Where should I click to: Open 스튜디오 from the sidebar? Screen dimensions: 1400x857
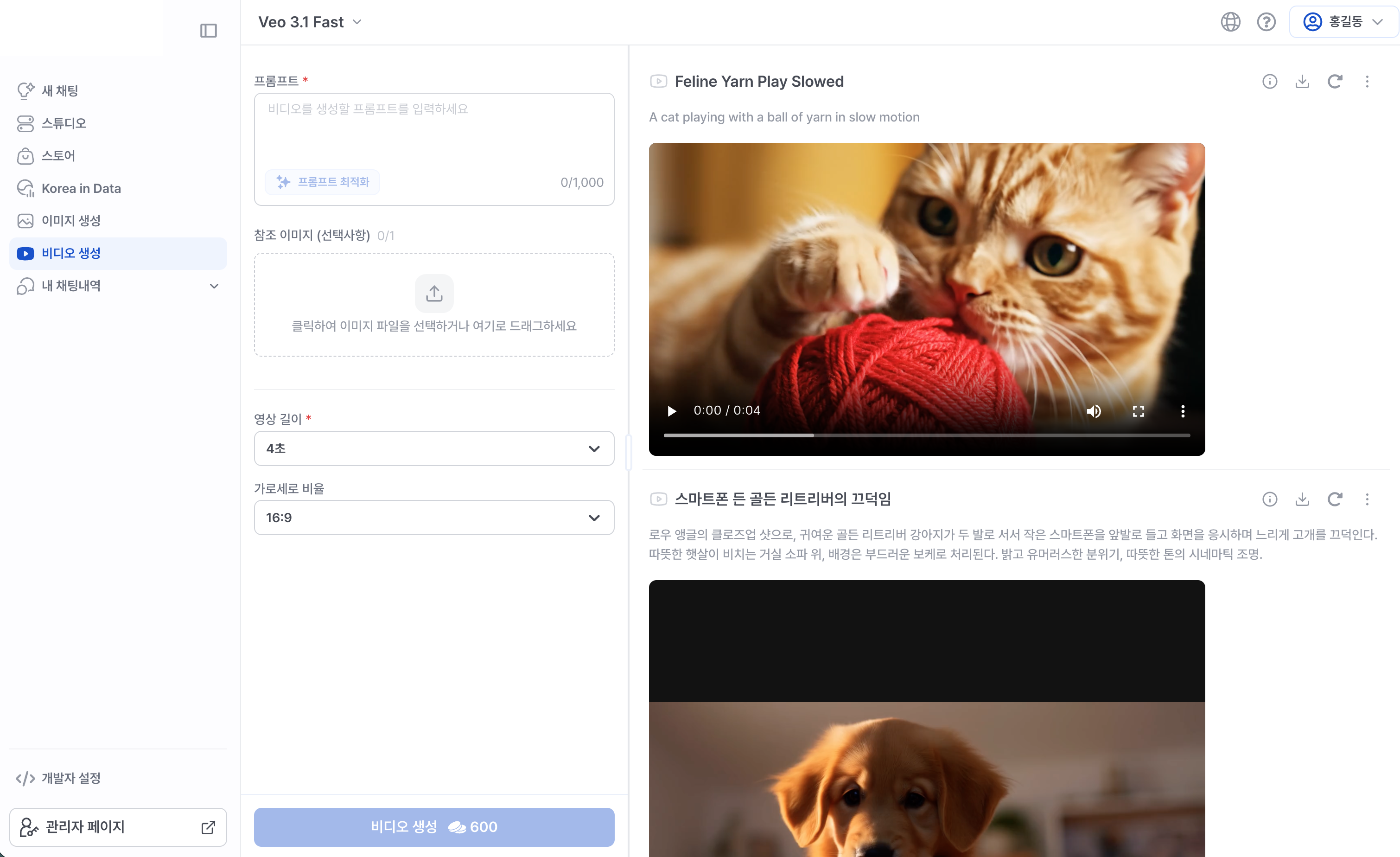click(x=64, y=123)
